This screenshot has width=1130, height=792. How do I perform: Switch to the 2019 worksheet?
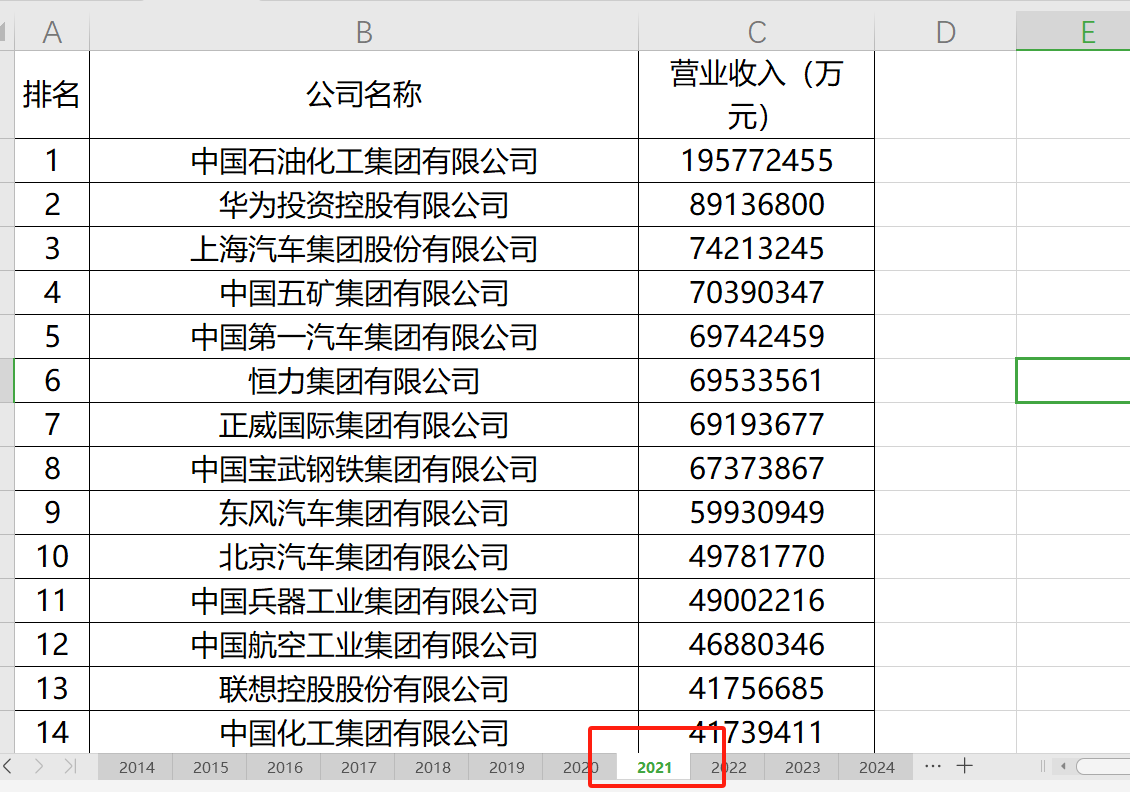507,766
